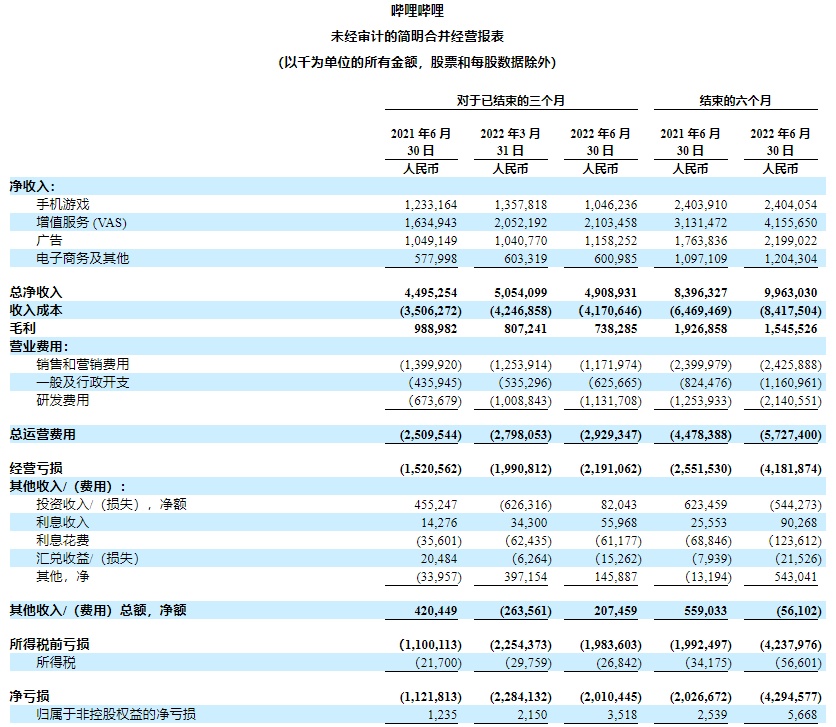Image resolution: width=836 pixels, height=727 pixels.
Task: Select the row label 电子商务及其他
Action: click(83, 259)
